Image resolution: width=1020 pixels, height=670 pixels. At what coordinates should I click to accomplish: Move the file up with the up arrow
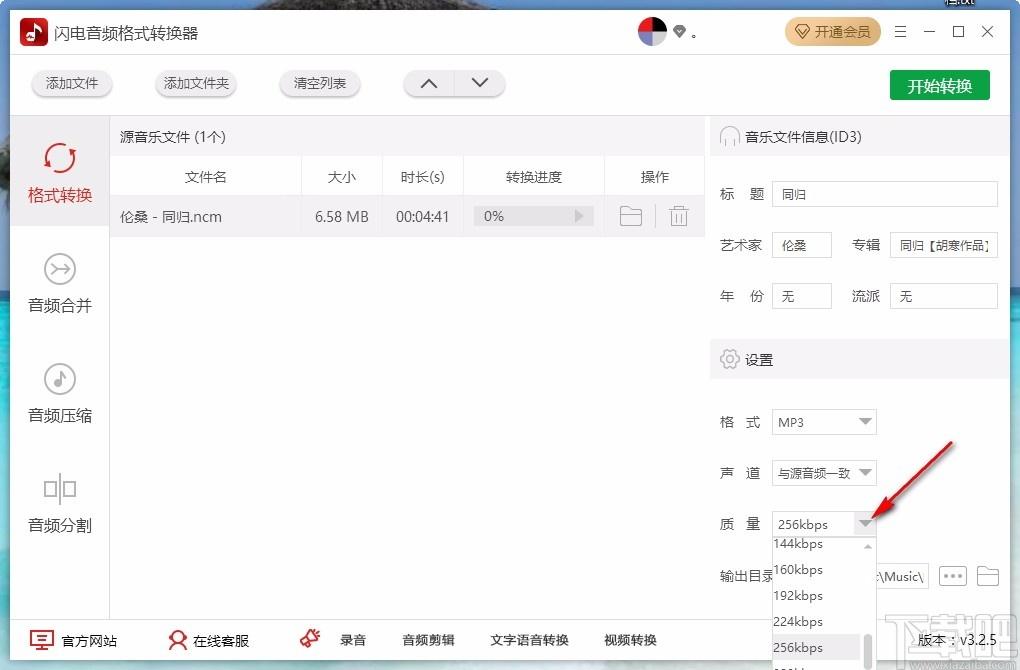pyautogui.click(x=429, y=83)
